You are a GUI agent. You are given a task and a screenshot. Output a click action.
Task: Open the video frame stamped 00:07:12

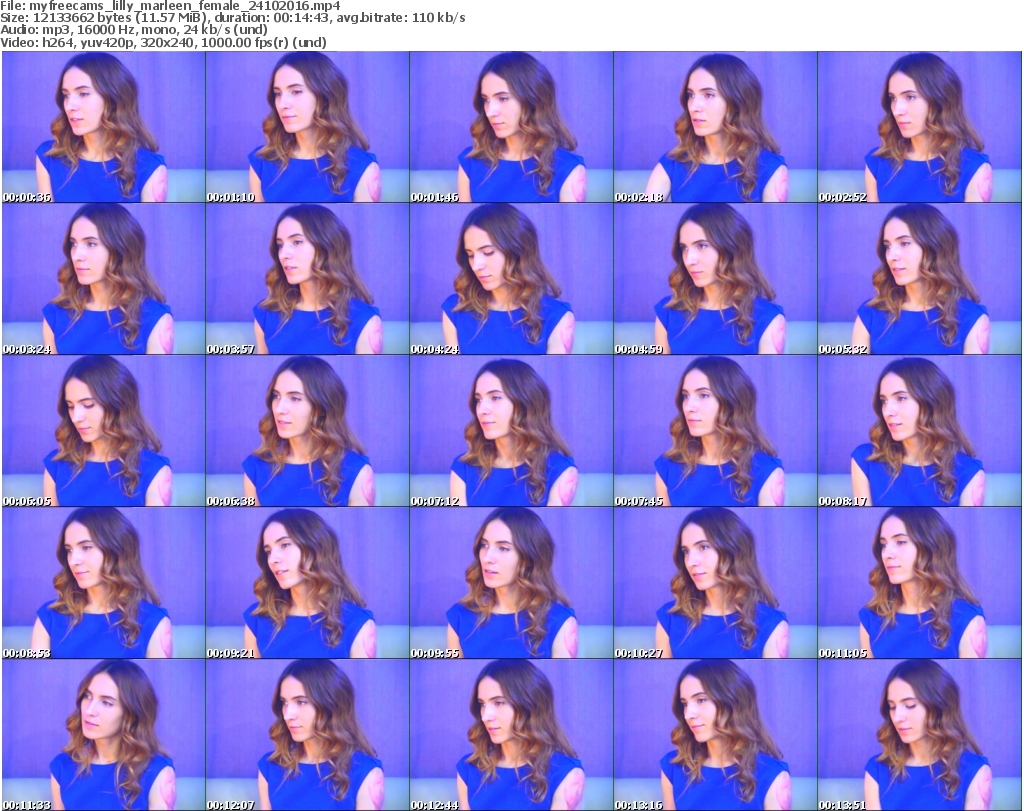coord(511,431)
